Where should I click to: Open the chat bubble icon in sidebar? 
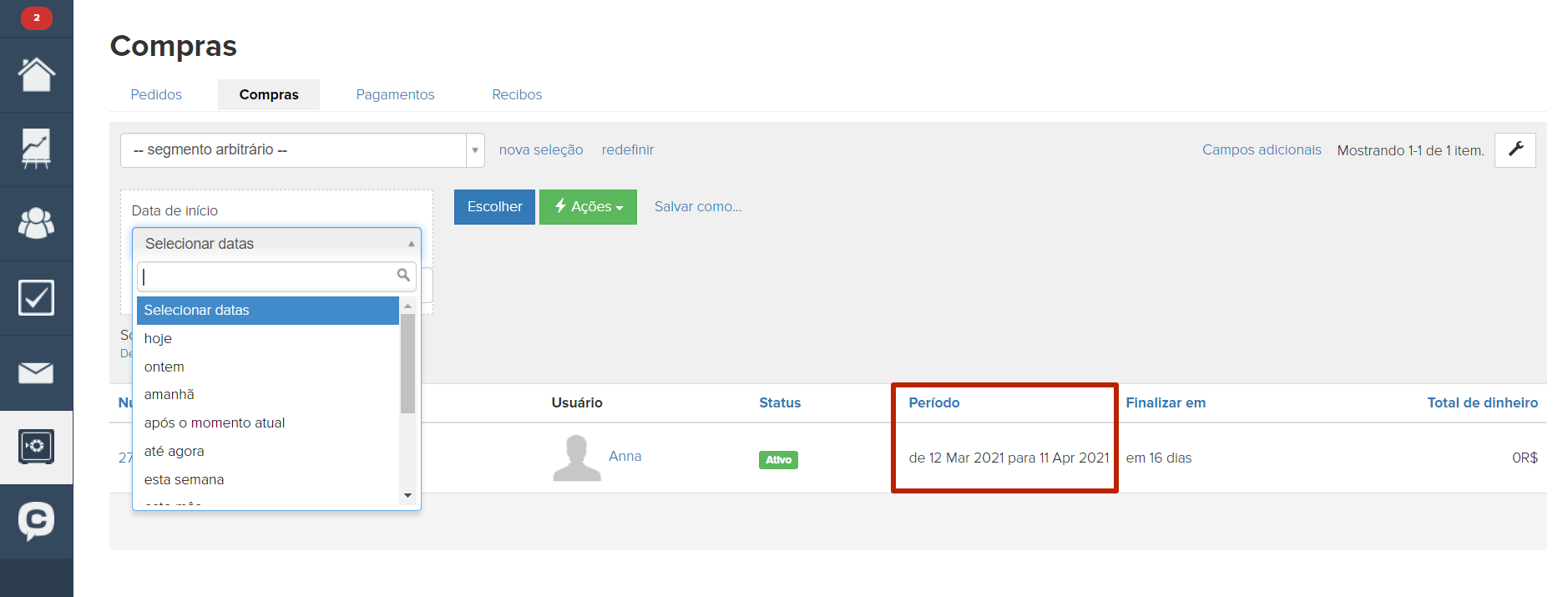[36, 521]
